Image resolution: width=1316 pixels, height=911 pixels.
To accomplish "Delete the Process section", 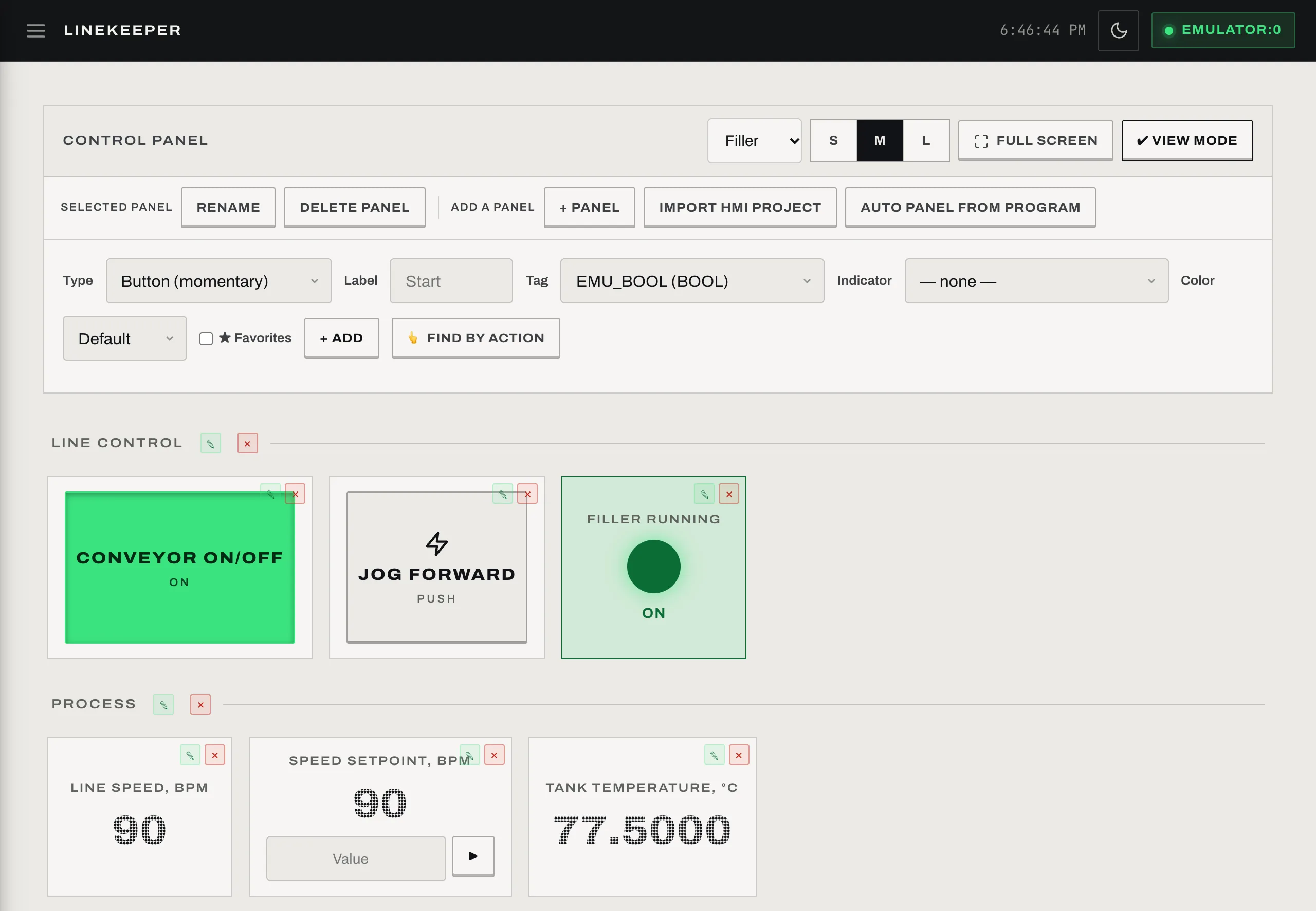I will coord(200,704).
